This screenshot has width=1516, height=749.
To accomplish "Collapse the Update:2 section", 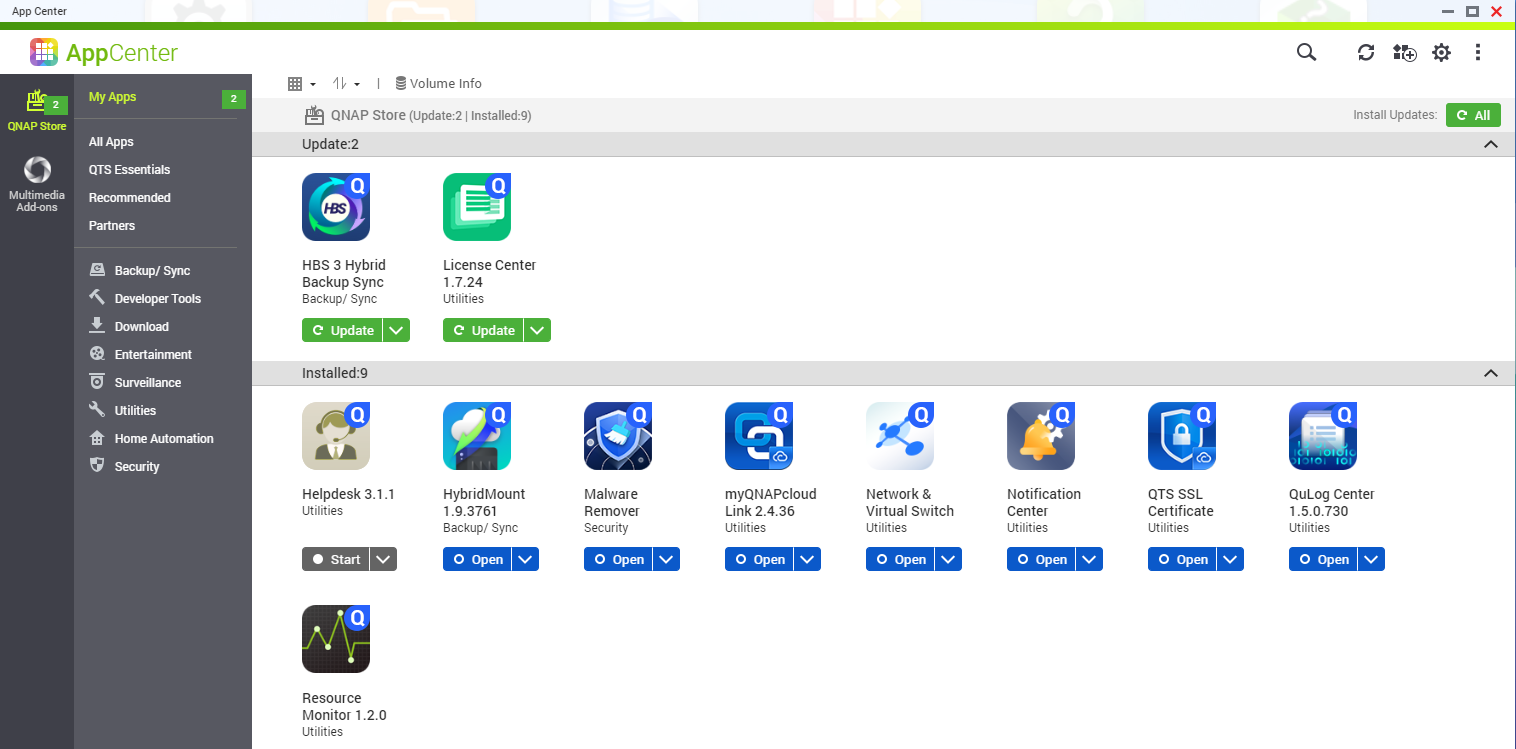I will (1491, 144).
